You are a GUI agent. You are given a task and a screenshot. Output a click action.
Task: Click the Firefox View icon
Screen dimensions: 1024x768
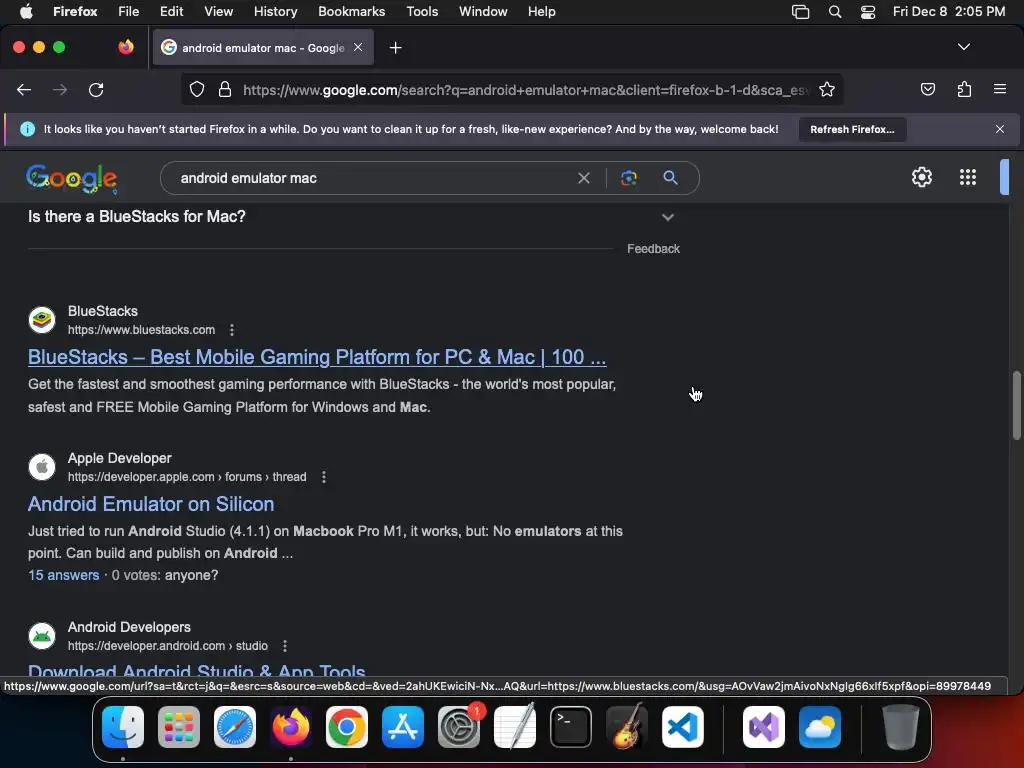(x=126, y=47)
